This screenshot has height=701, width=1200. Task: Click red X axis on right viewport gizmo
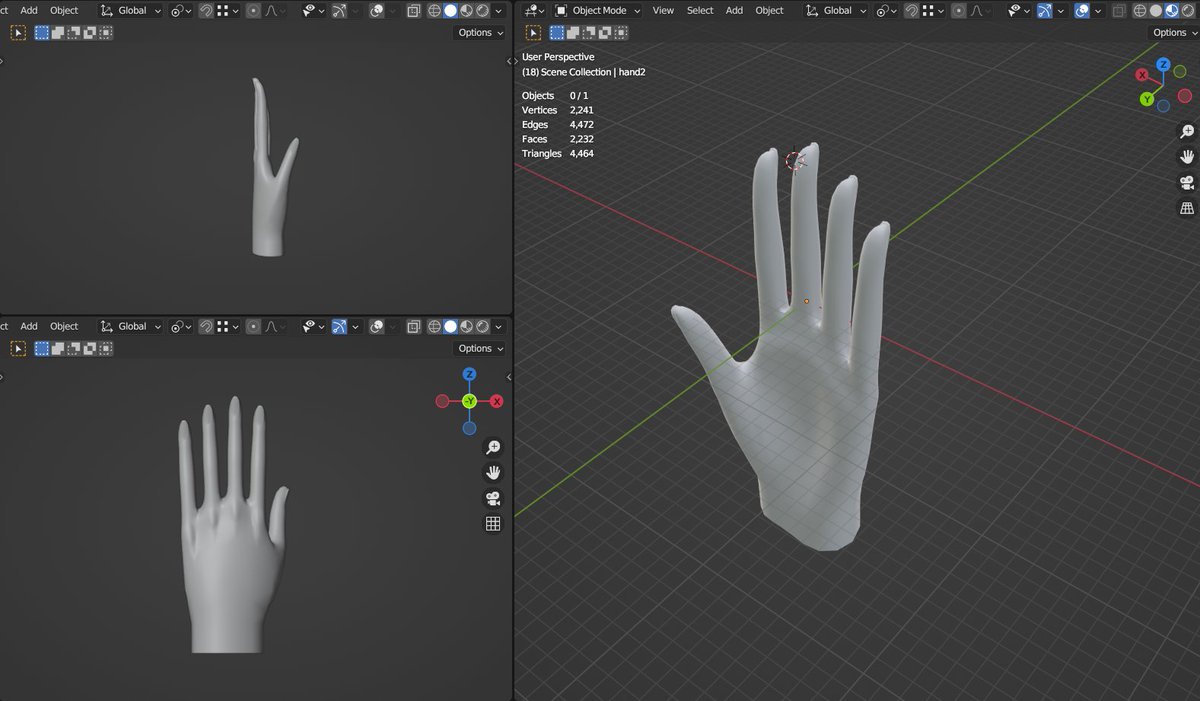coord(1142,75)
